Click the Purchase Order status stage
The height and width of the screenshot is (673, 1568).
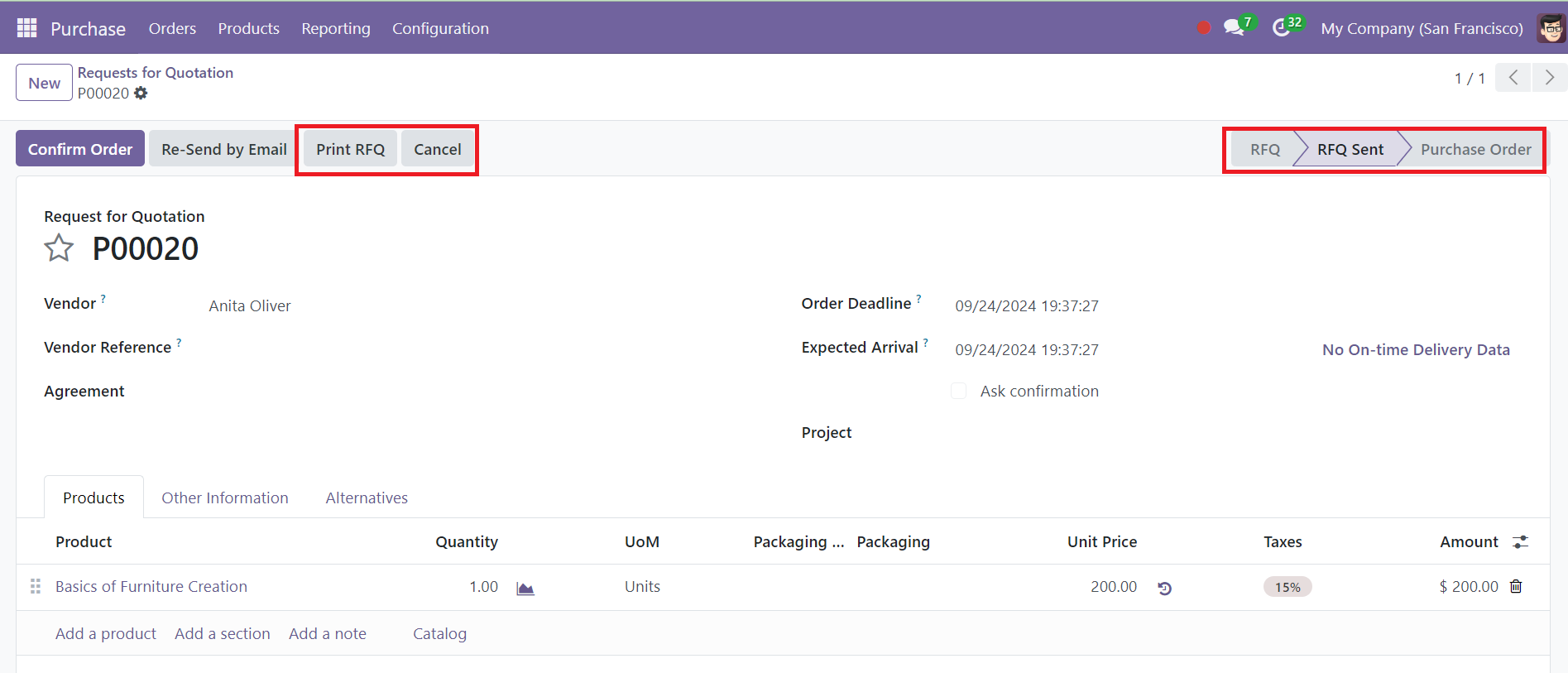coord(1475,149)
